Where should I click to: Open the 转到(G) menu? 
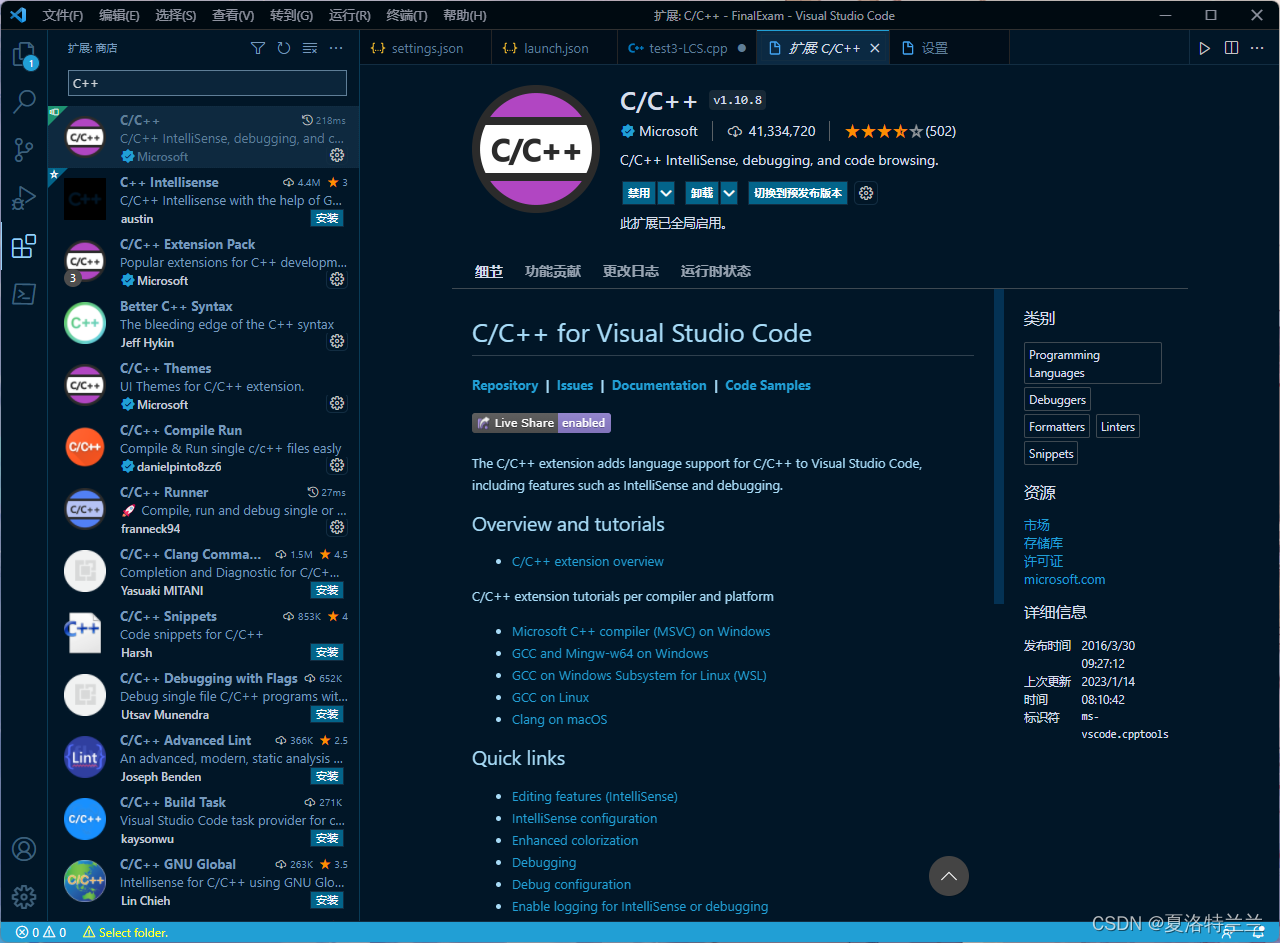point(292,15)
